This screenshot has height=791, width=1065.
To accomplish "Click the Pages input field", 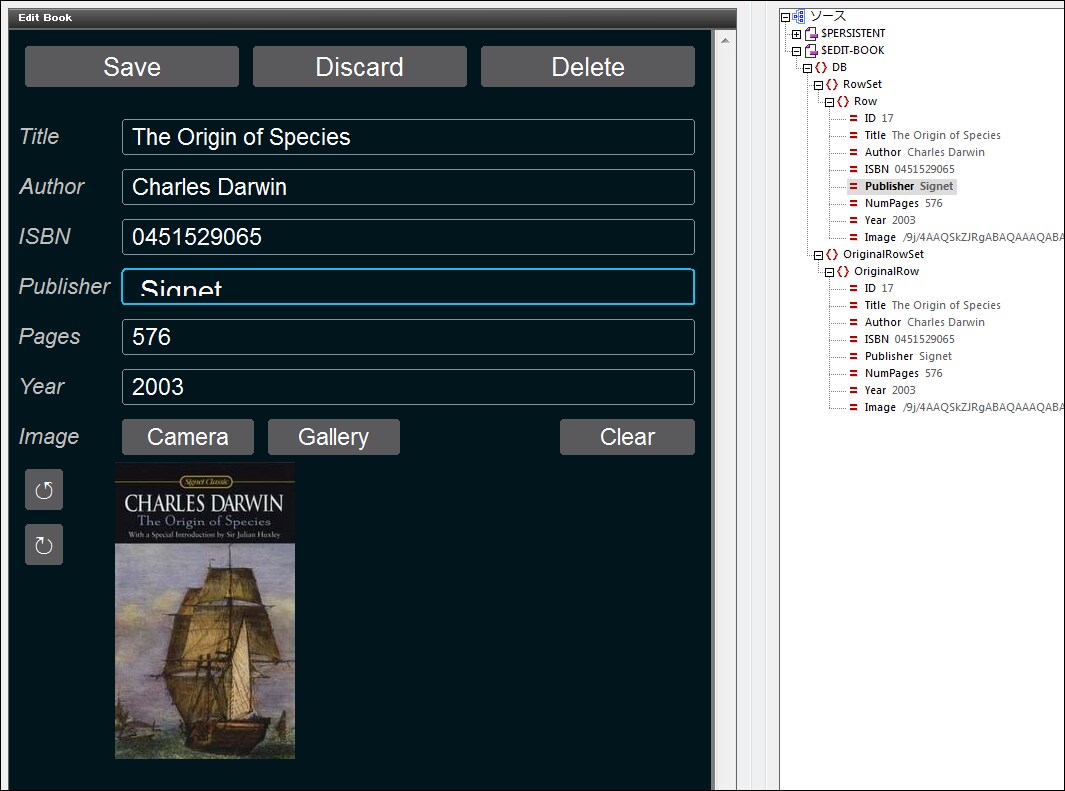I will tap(408, 337).
